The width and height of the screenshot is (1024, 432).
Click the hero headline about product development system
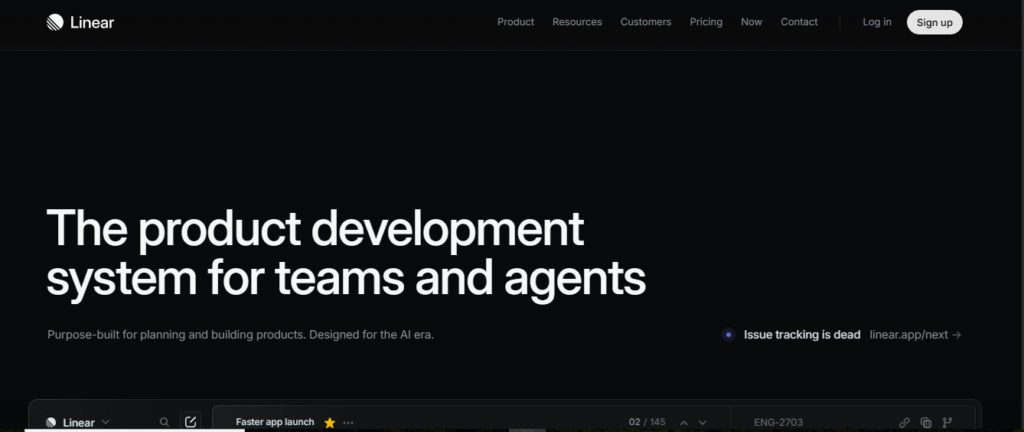pos(346,254)
